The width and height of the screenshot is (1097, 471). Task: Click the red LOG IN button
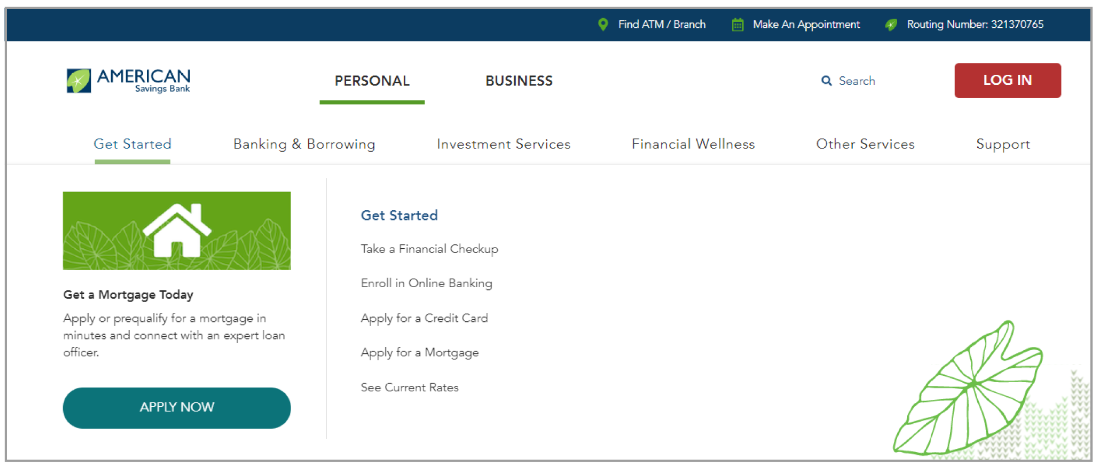coord(1007,80)
